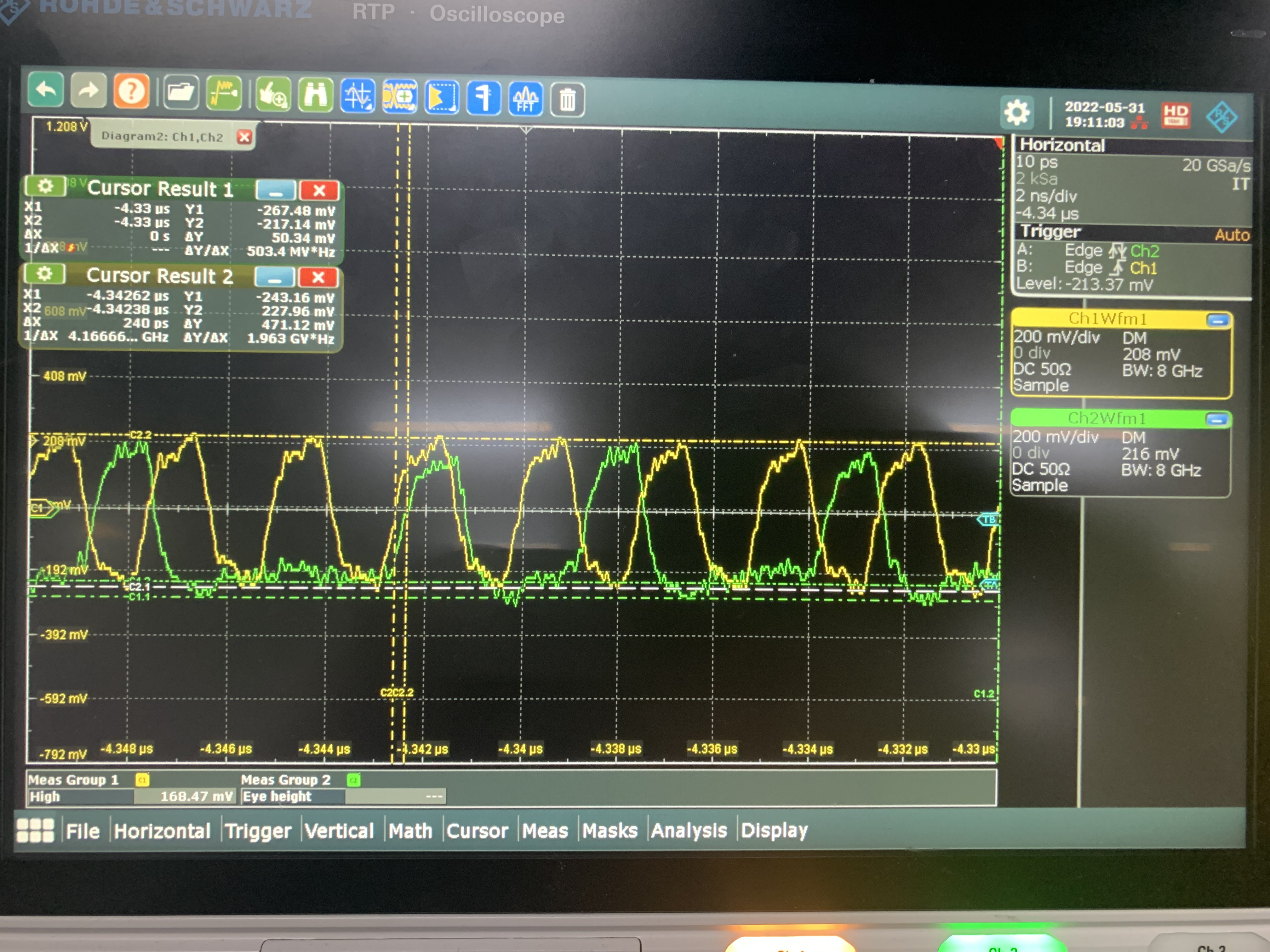Select the Diagram2: Ch1,Ch2 tab

pos(162,137)
